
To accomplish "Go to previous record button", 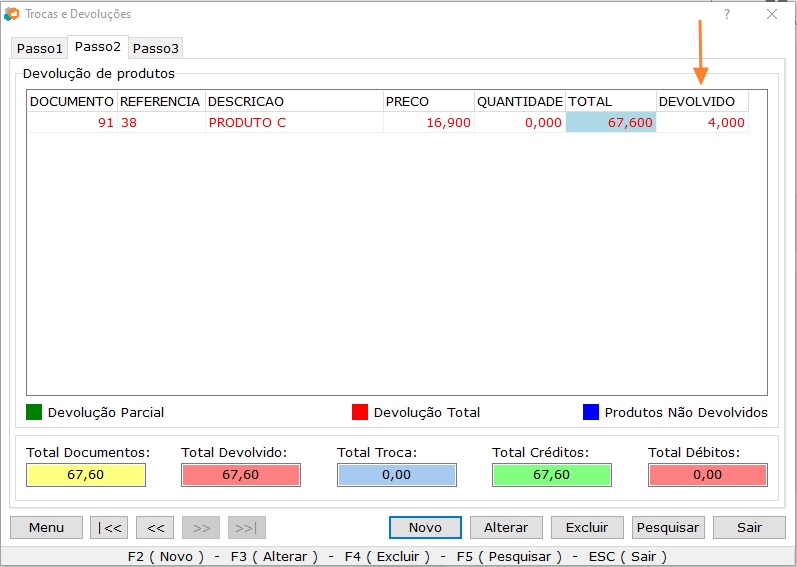I will pos(154,527).
